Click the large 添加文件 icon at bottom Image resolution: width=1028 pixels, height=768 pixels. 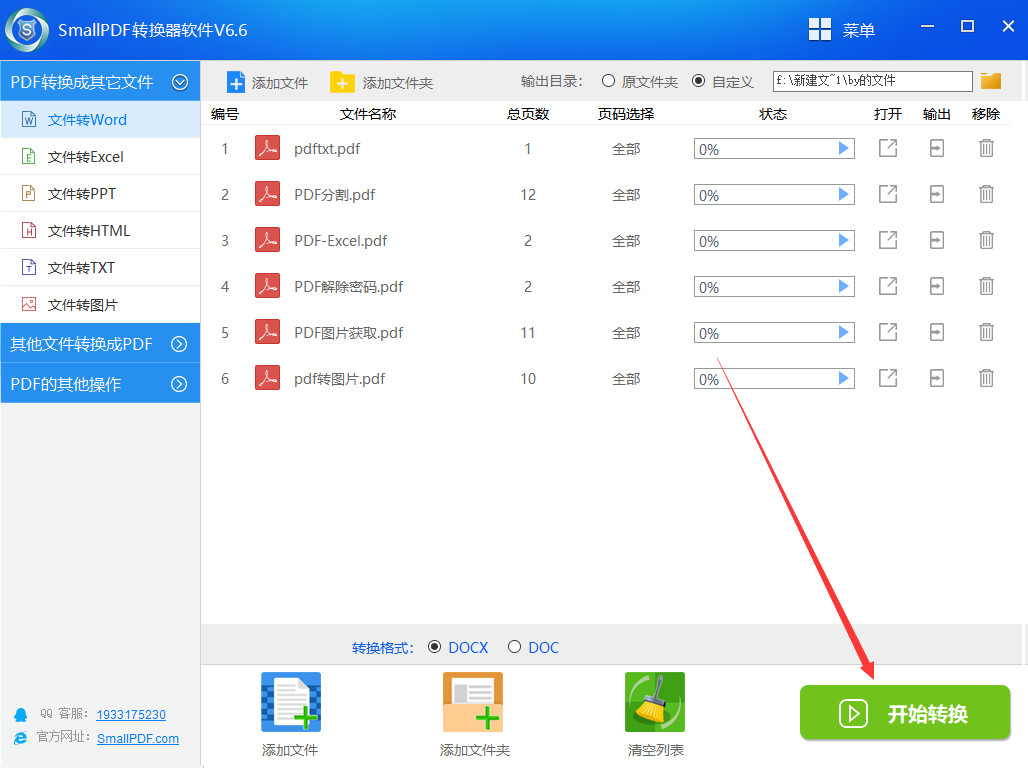290,702
